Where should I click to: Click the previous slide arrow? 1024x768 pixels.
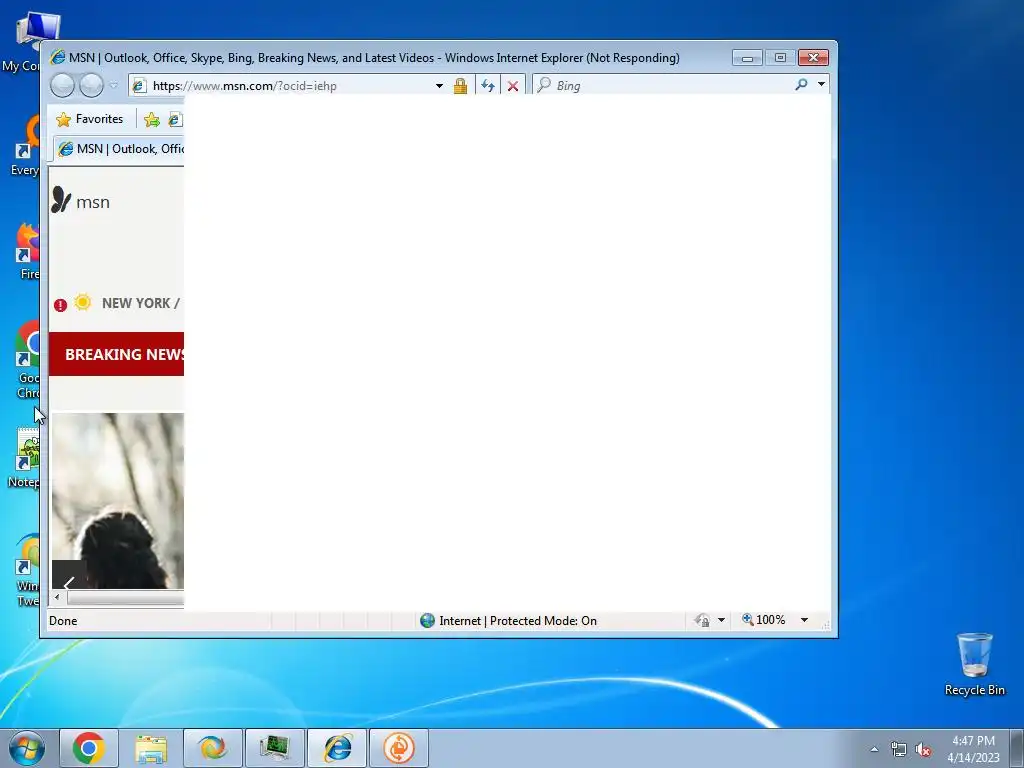[69, 577]
